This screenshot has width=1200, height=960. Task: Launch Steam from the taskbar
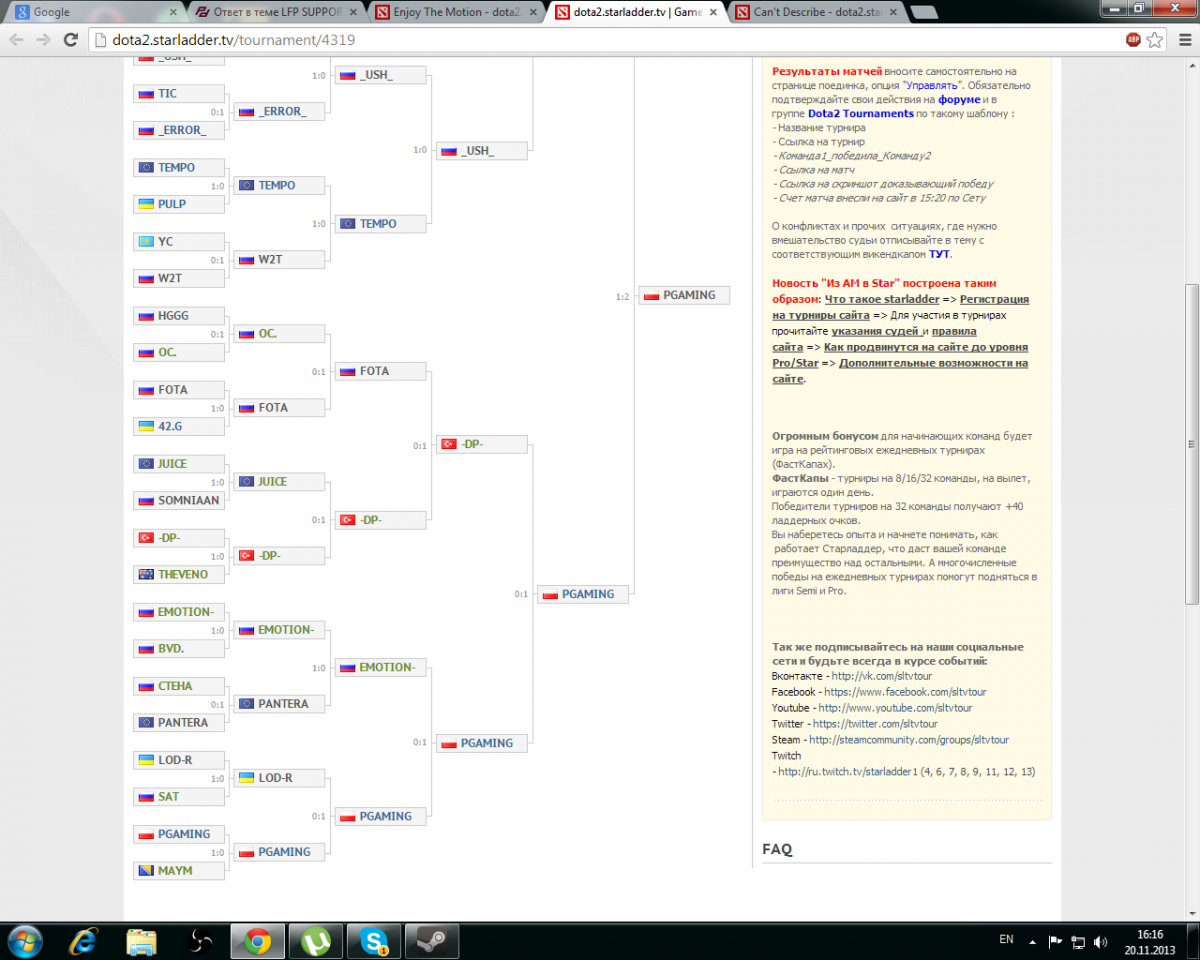point(432,941)
